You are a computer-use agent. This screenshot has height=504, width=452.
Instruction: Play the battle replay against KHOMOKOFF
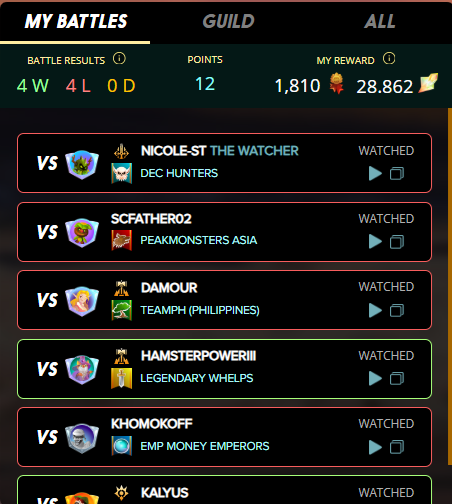(x=375, y=447)
